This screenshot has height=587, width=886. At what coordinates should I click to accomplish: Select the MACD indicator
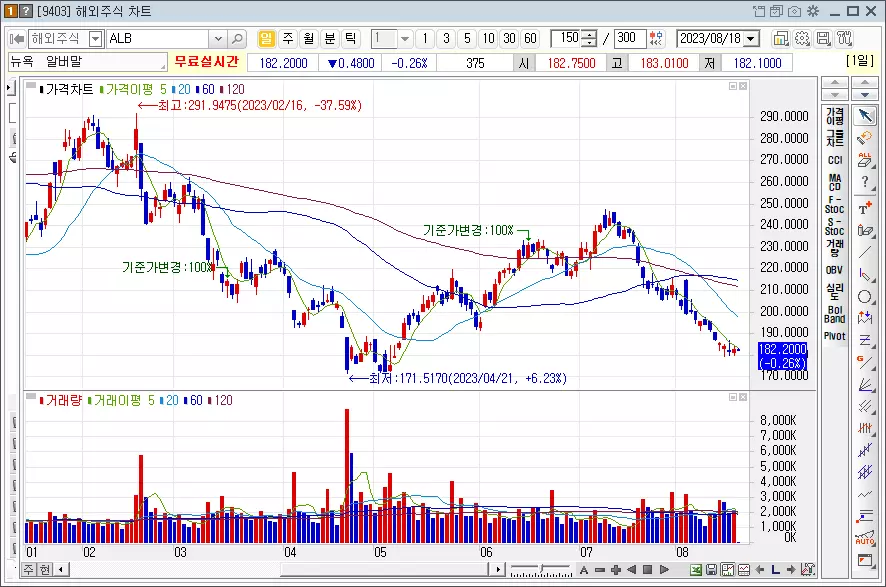(x=835, y=182)
